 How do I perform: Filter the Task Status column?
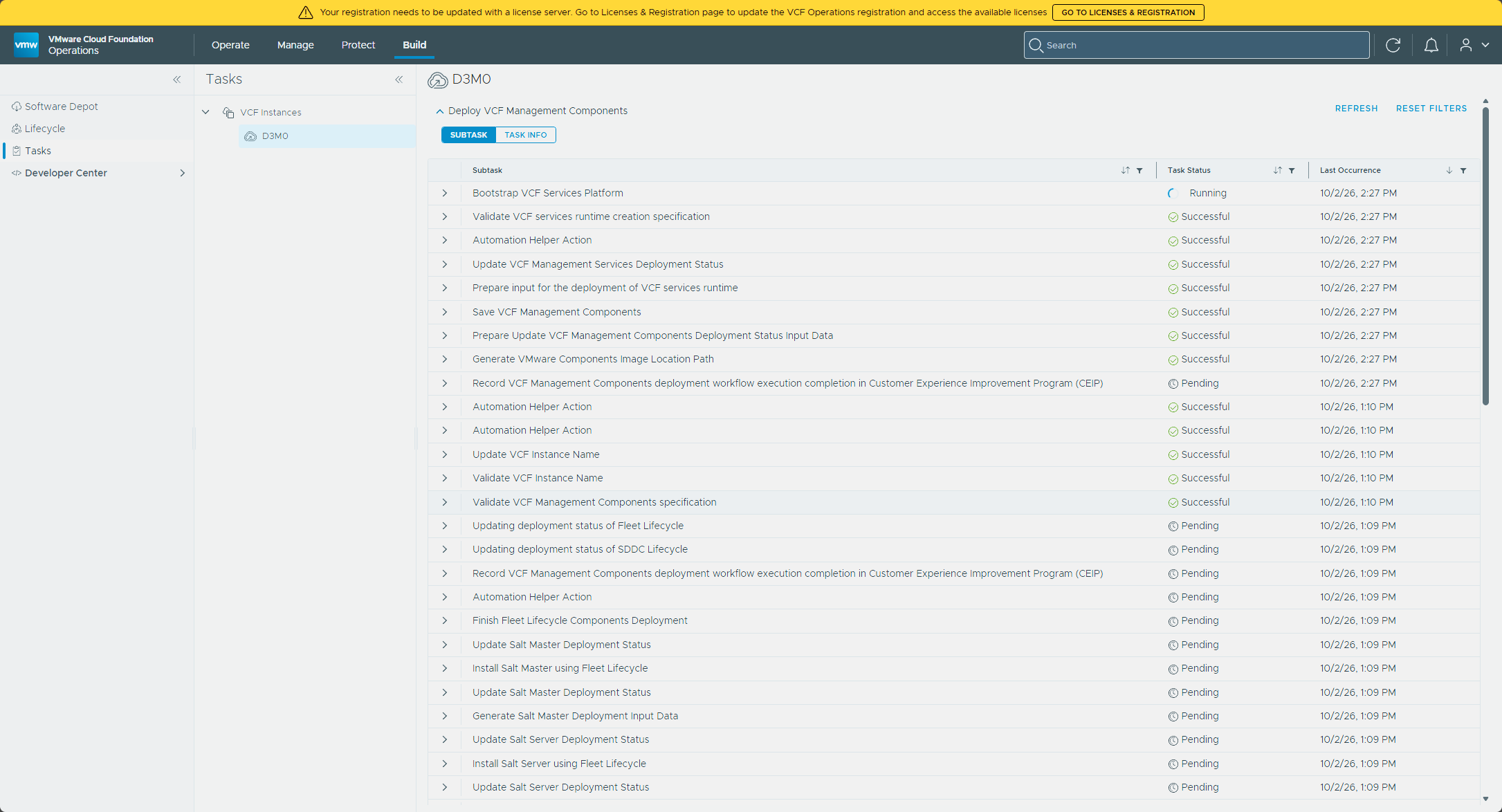tap(1292, 170)
